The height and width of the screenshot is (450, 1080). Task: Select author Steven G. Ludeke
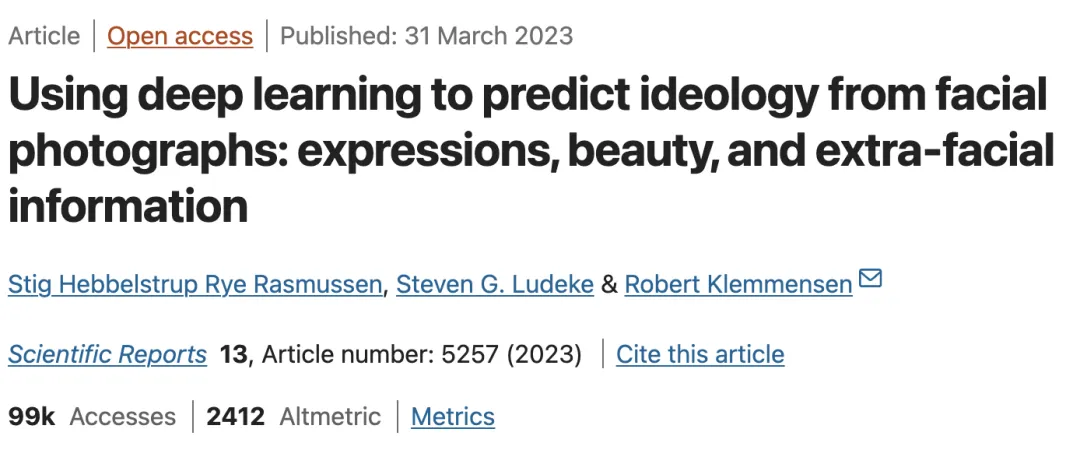click(495, 284)
